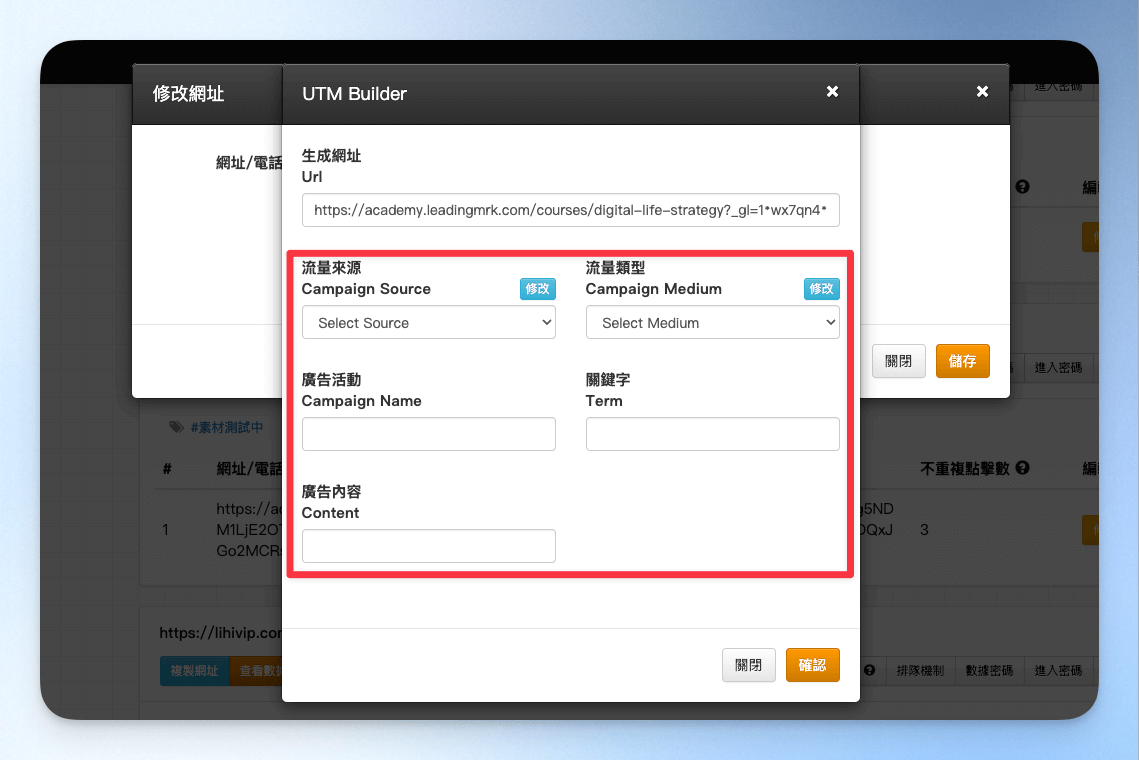Click 修改 button next to Campaign Medium
1139x760 pixels.
pos(822,288)
